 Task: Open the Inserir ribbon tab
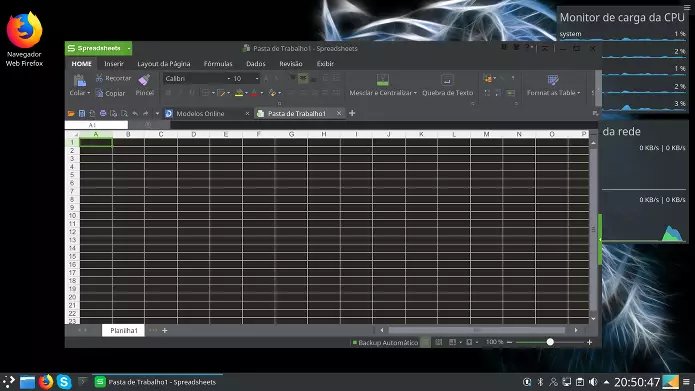pos(114,64)
